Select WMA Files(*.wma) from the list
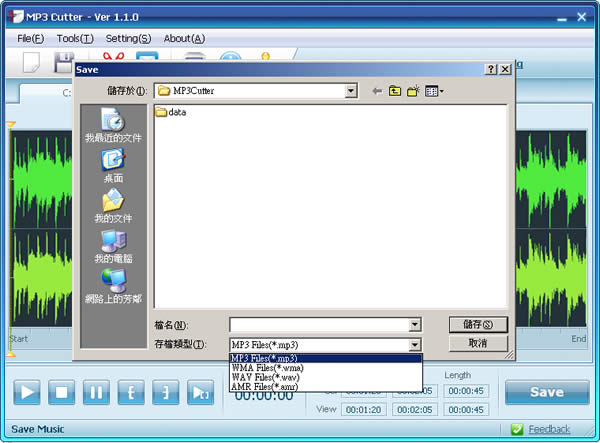The width and height of the screenshot is (600, 443). point(326,368)
